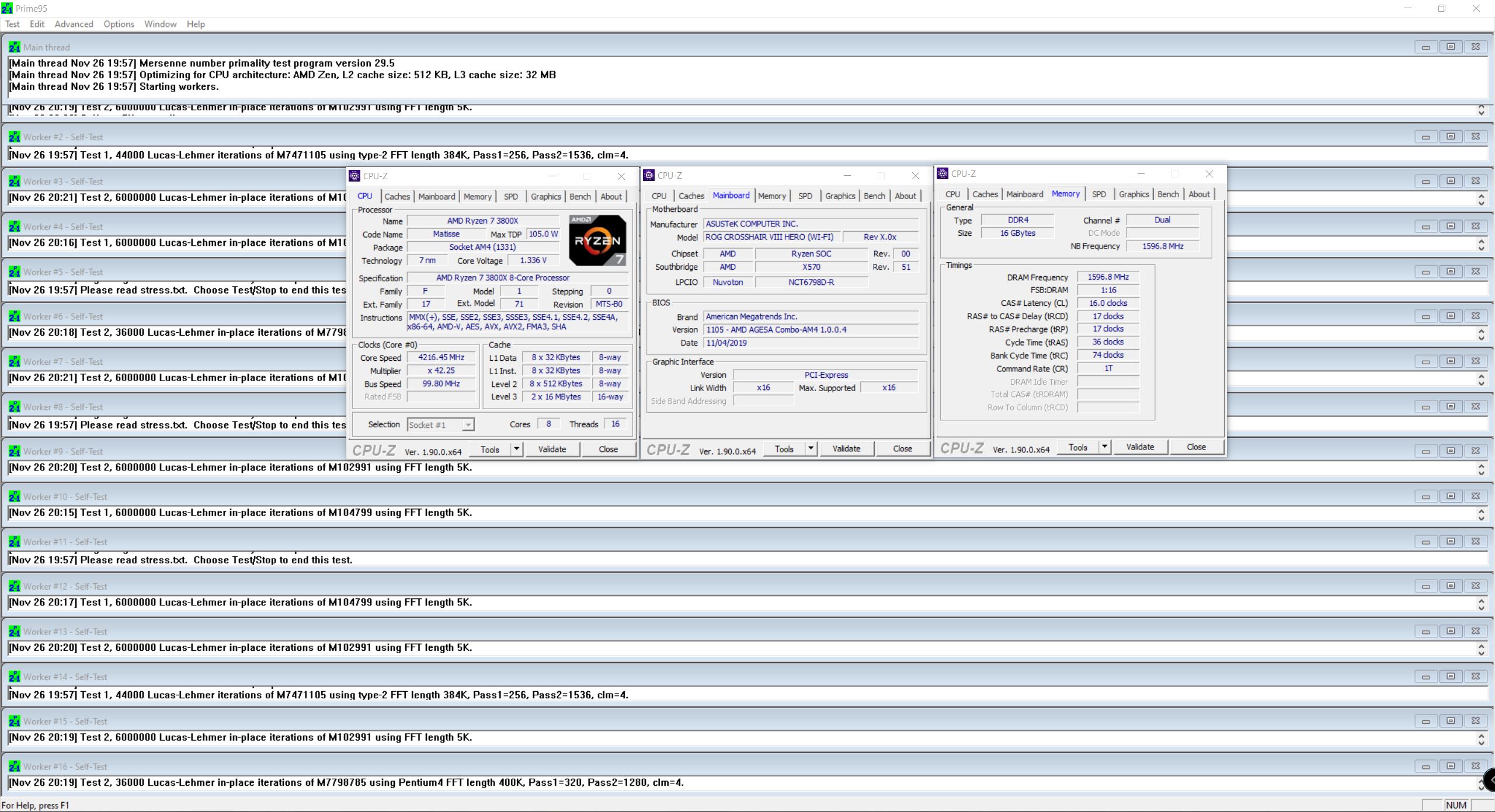Click Validate in the Mainboard window
This screenshot has height=812, width=1495.
846,448
